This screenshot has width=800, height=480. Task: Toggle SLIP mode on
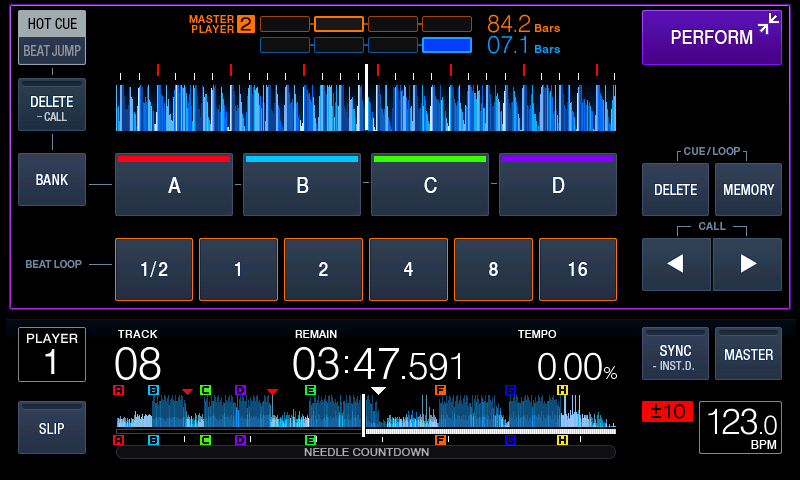click(52, 427)
